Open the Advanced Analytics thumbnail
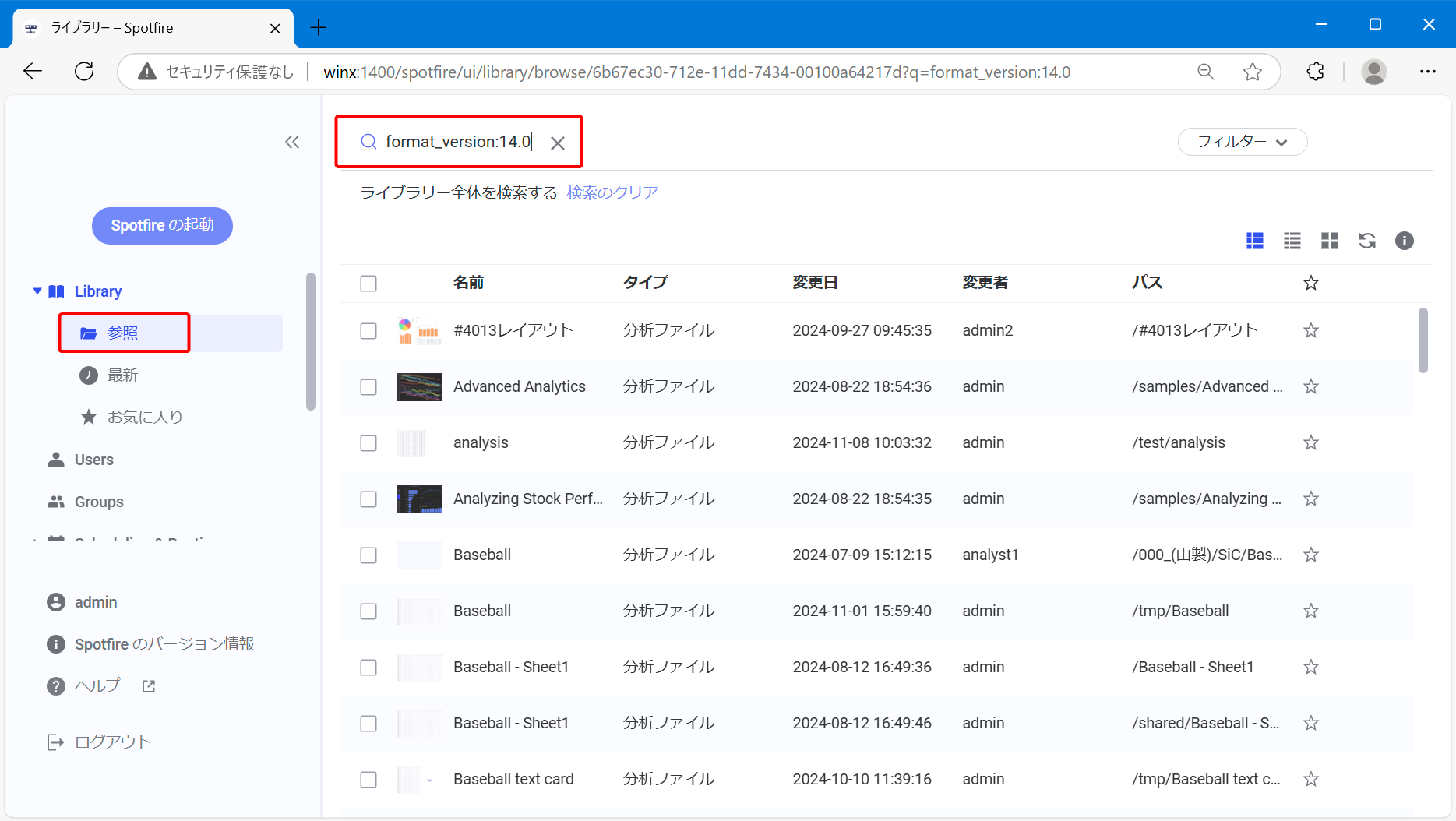The image size is (1456, 821). click(x=420, y=387)
